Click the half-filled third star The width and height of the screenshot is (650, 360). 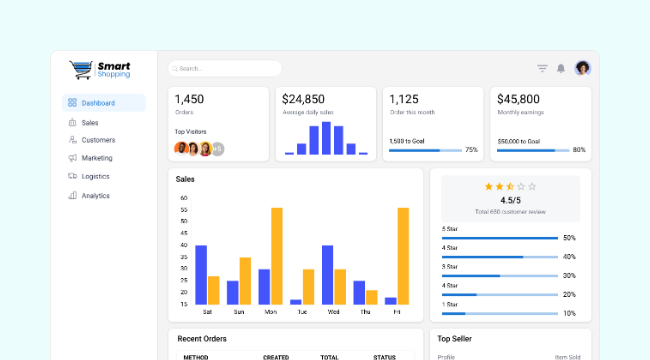510,187
